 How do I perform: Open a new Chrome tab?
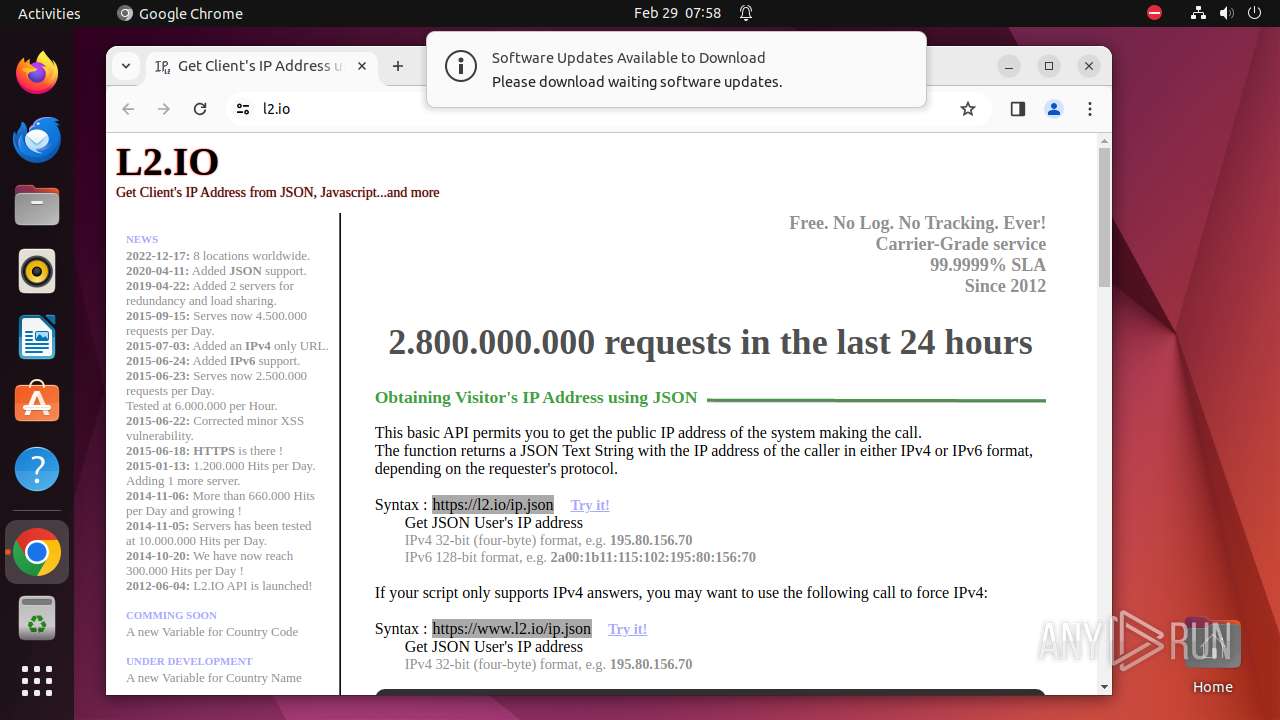tap(398, 66)
